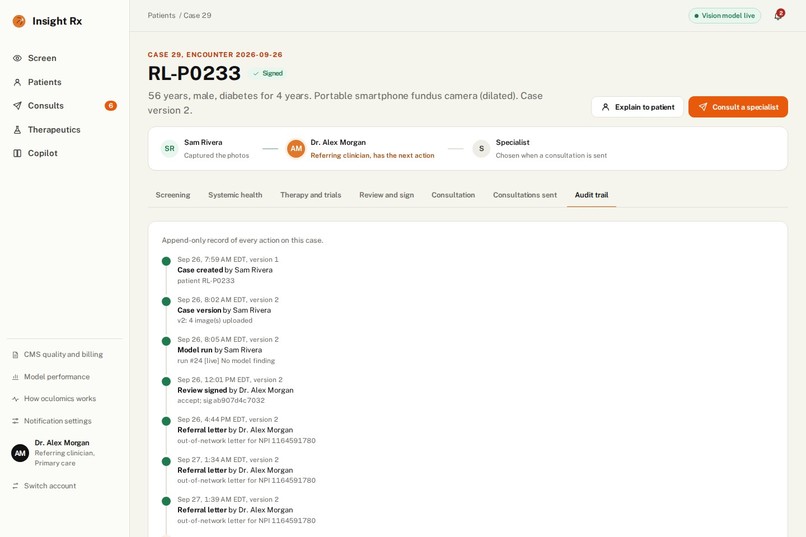Click the Model run timeline dot
This screenshot has width=806, height=537.
coord(166,341)
